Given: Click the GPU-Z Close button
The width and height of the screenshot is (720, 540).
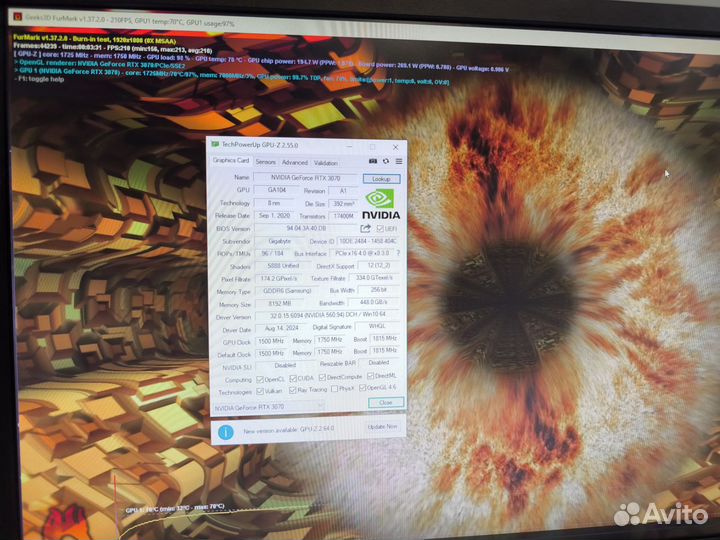Looking at the screenshot, I should click(x=386, y=403).
